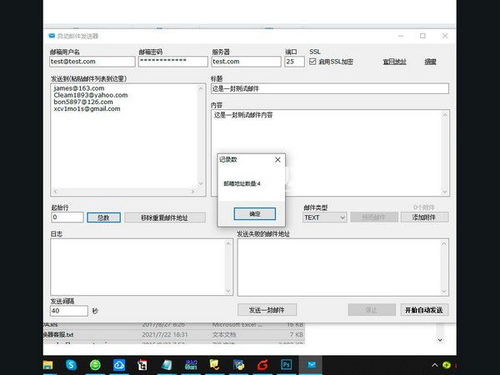This screenshot has width=500, height=375.
Task: Open Skype from the taskbar
Action: point(71,365)
